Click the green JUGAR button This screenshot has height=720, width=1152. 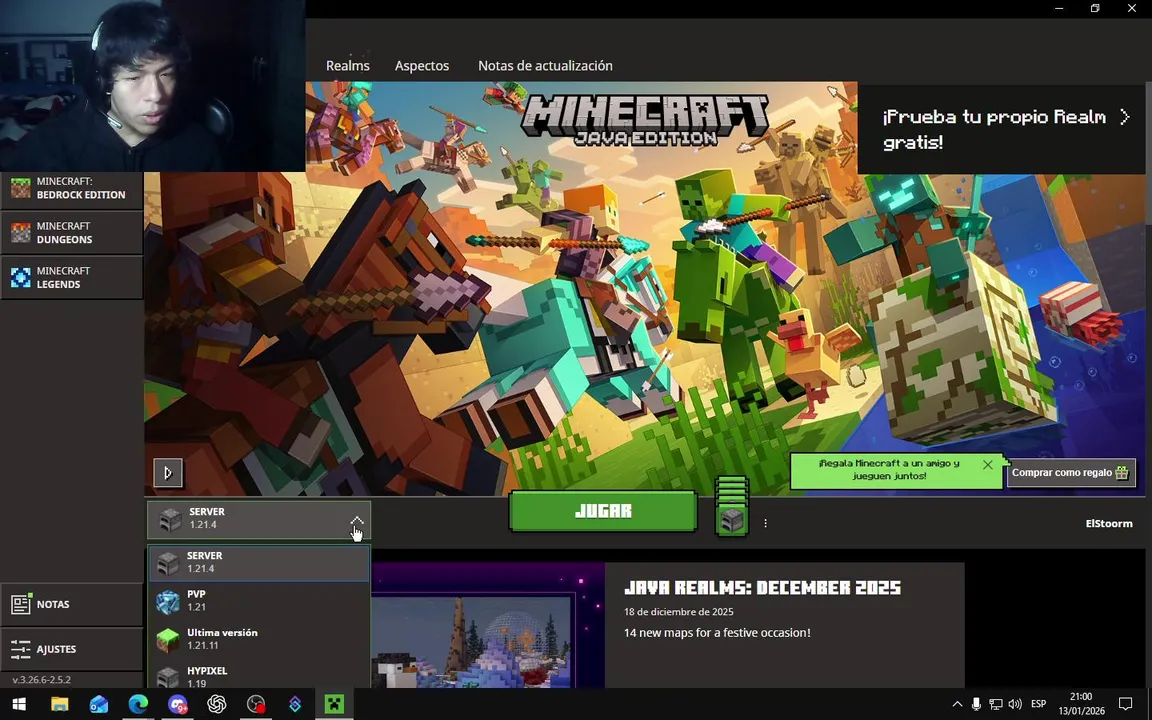602,511
